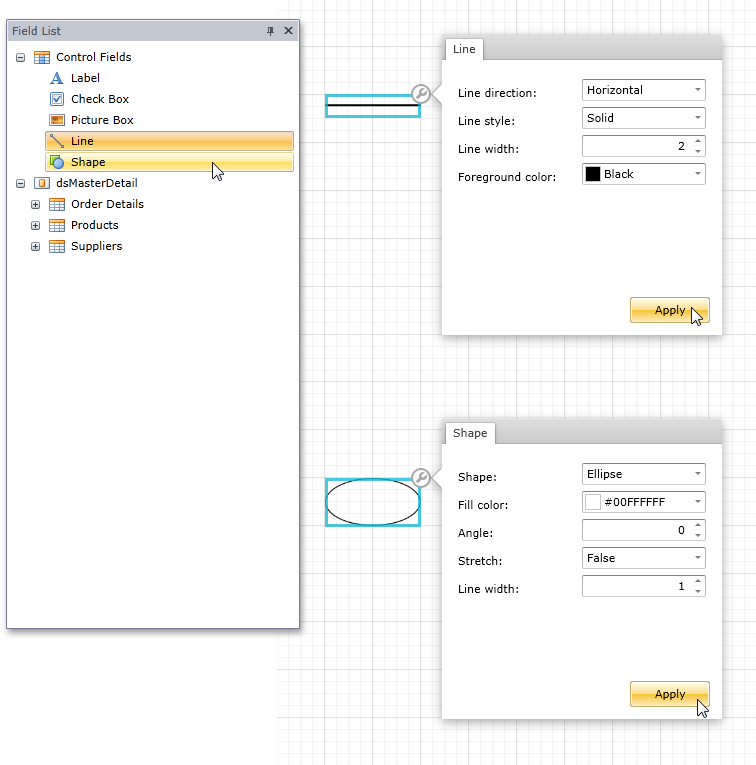Click the Label field's letter A icon
The image size is (756, 765).
(57, 78)
